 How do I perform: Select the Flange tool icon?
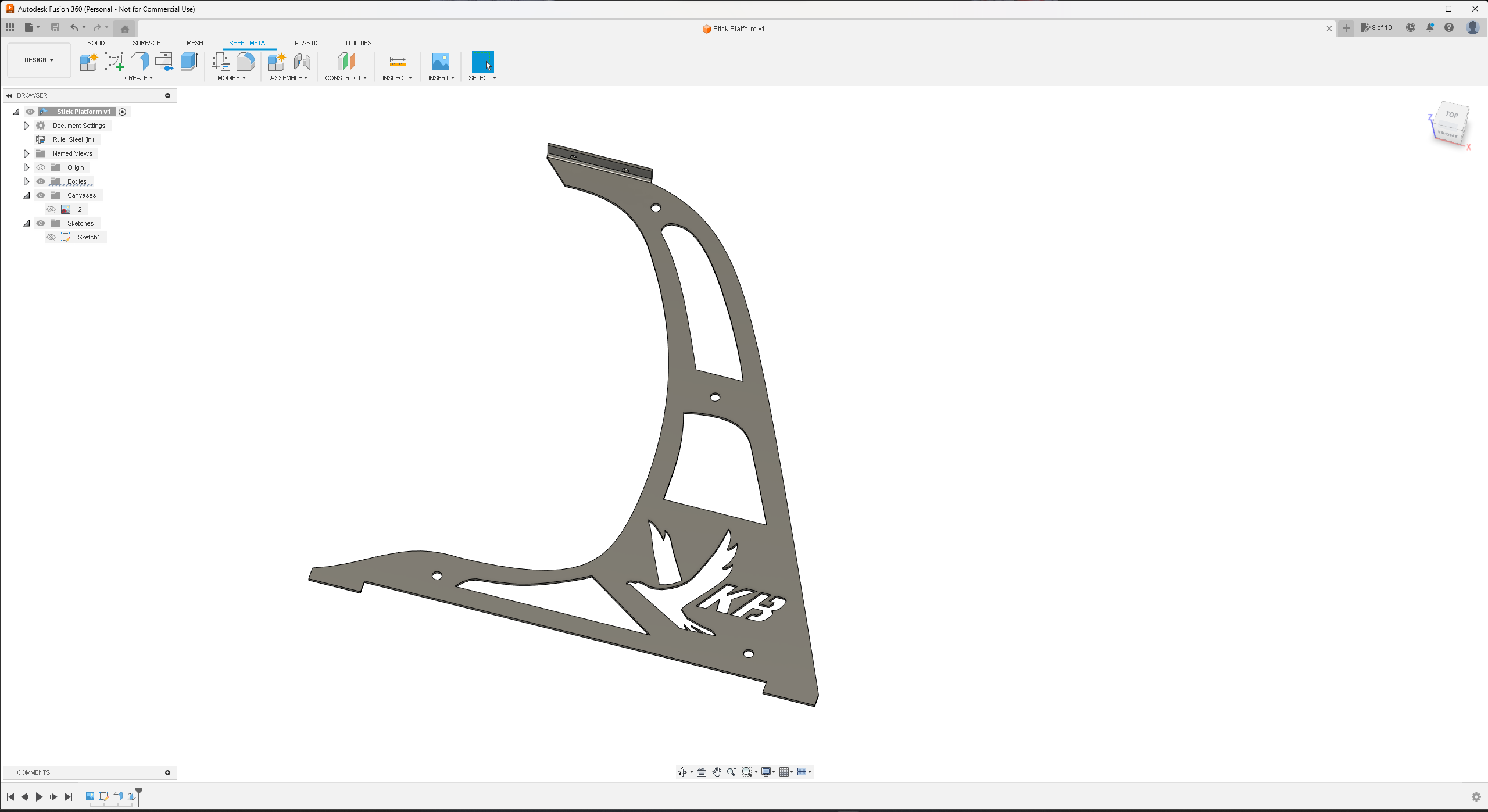pos(139,62)
